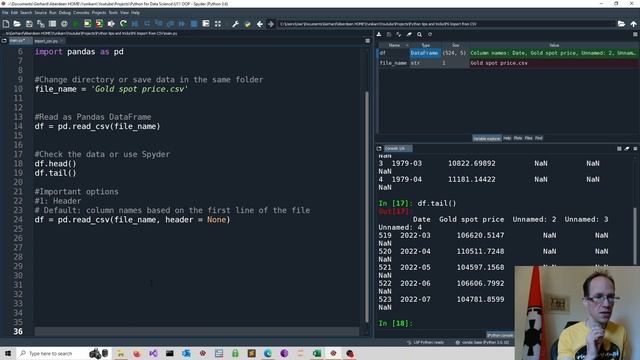
Task: Click the conda environment status entry
Action: point(482,342)
